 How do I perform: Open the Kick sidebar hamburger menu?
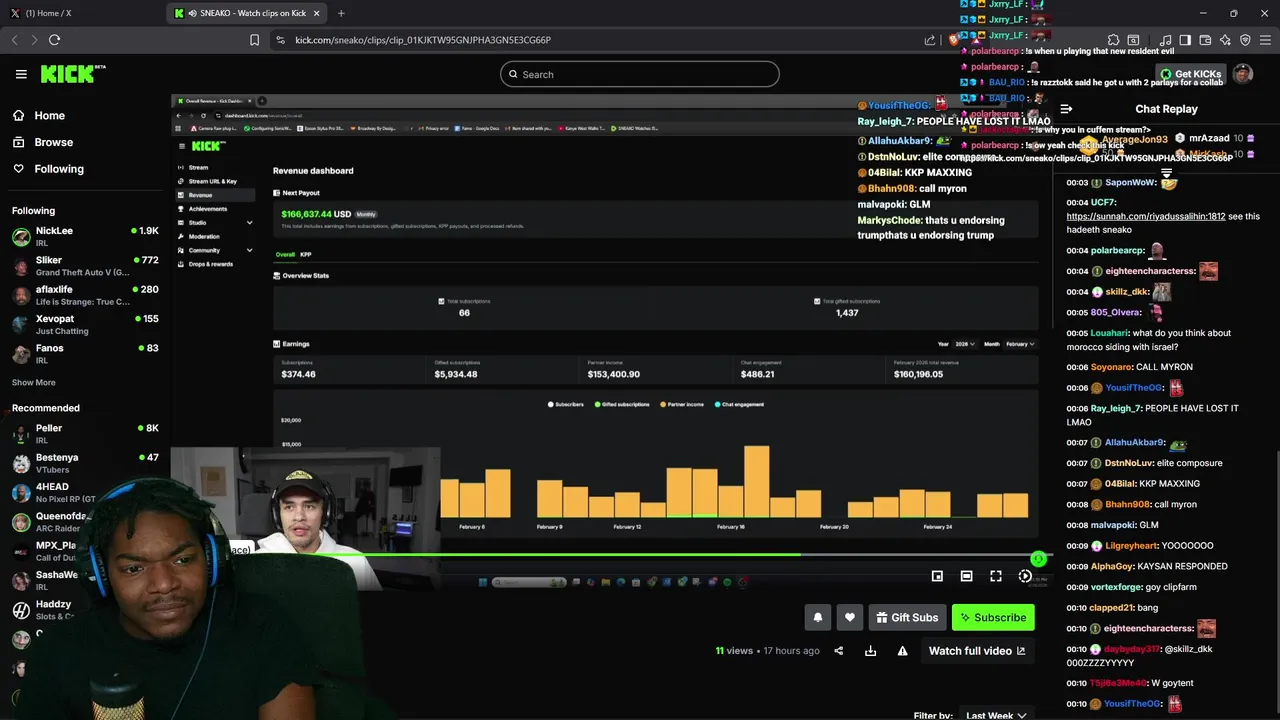point(21,74)
